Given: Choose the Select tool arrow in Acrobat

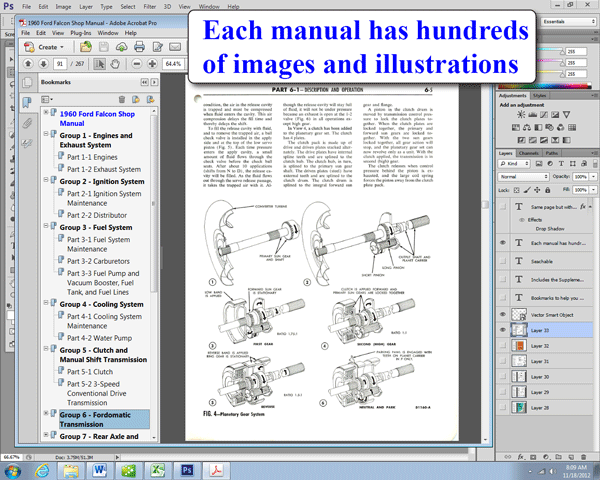Looking at the screenshot, I should (99, 64).
